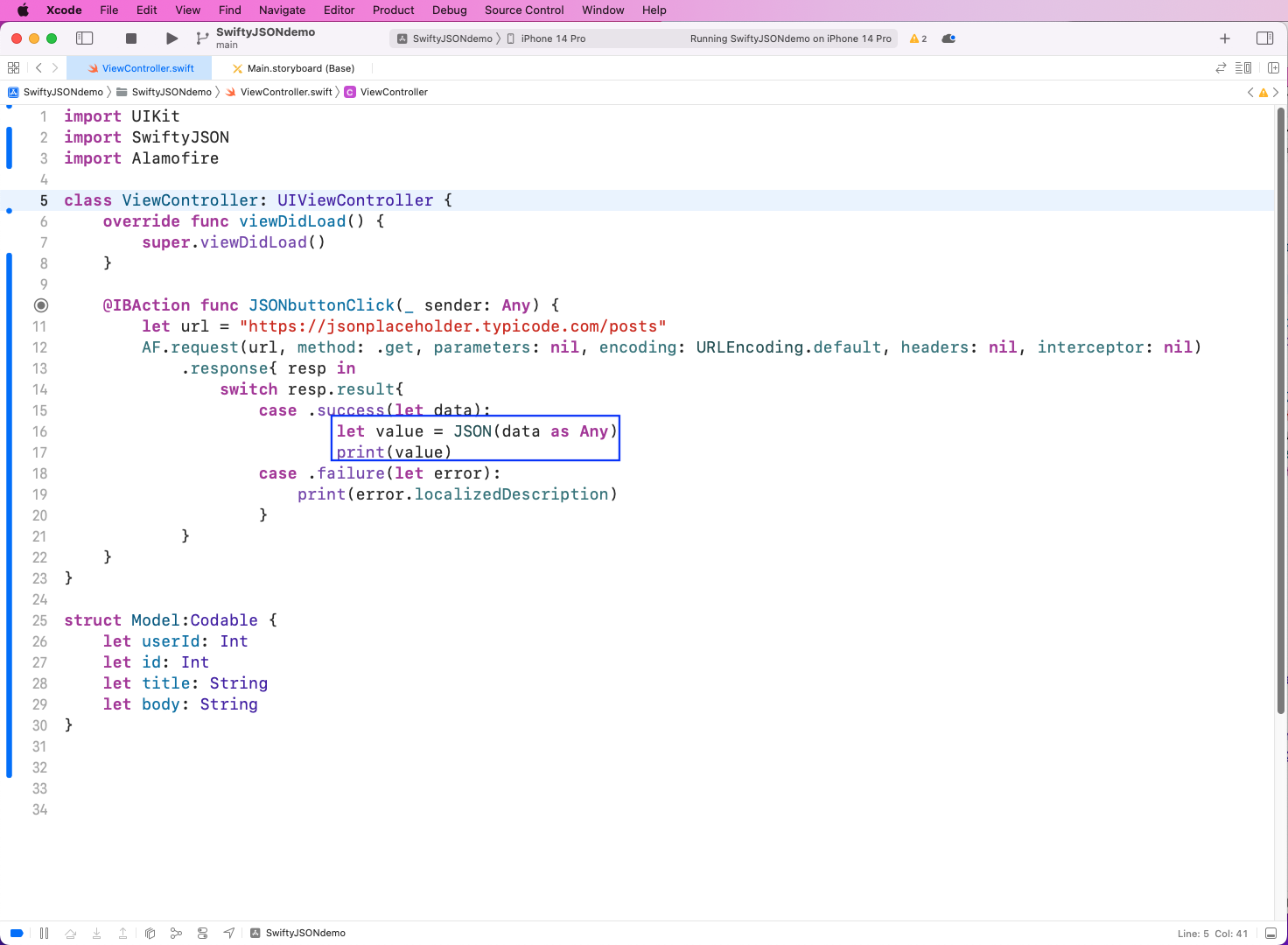Screen dimensions: 1288x945
Task: Open the Navigate menu
Action: point(283,10)
